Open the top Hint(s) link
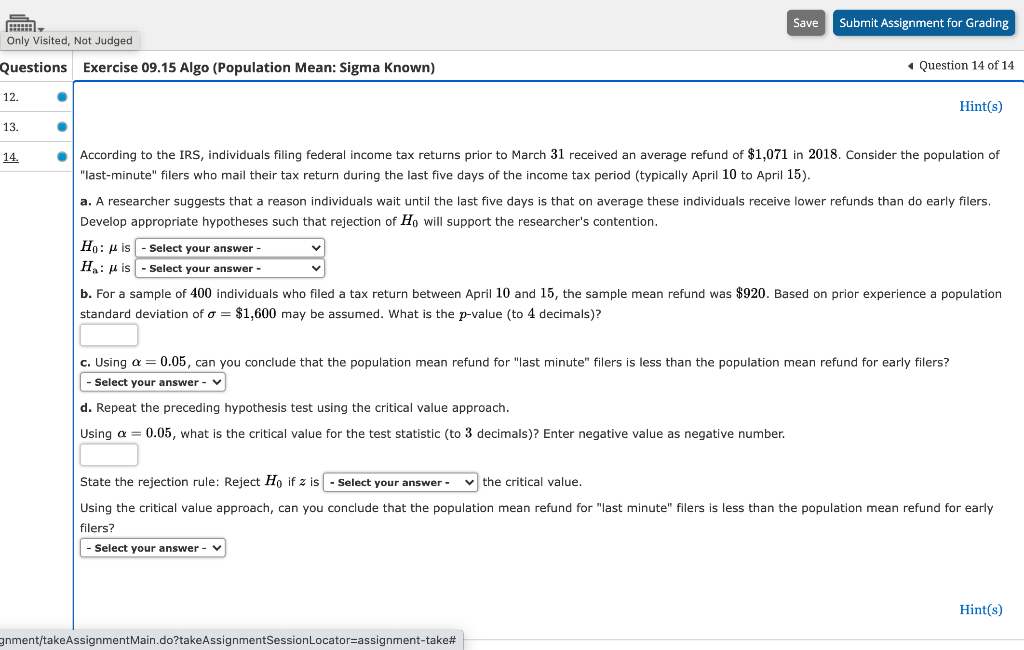The image size is (1024, 650). tap(980, 106)
